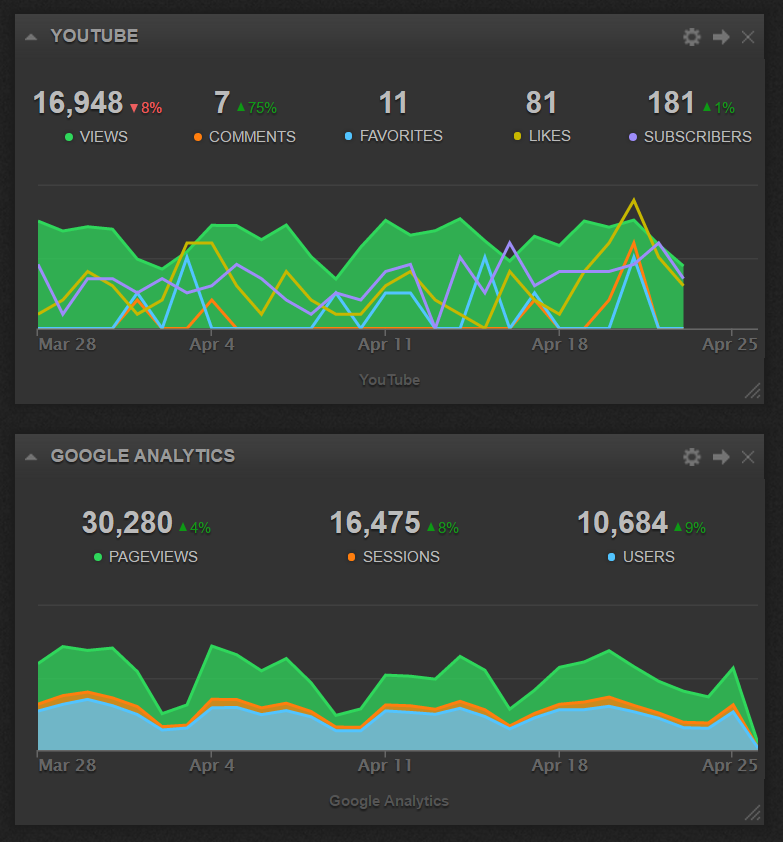Viewport: 783px width, 842px height.
Task: Click Google Analytics caption under bottom chart
Action: click(x=389, y=801)
